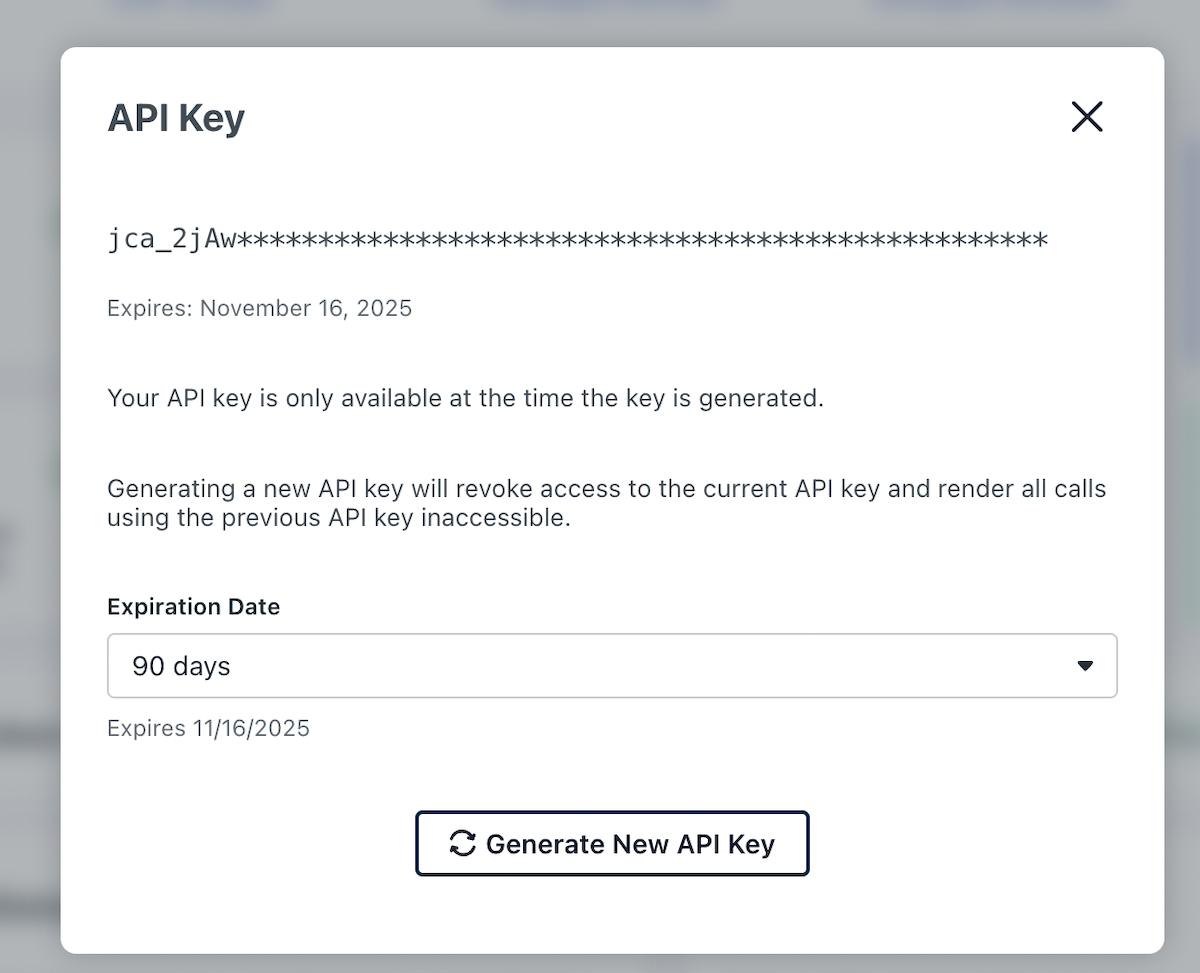The width and height of the screenshot is (1200, 973).
Task: Click the dimmed backdrop below the dialog
Action: coord(600,963)
